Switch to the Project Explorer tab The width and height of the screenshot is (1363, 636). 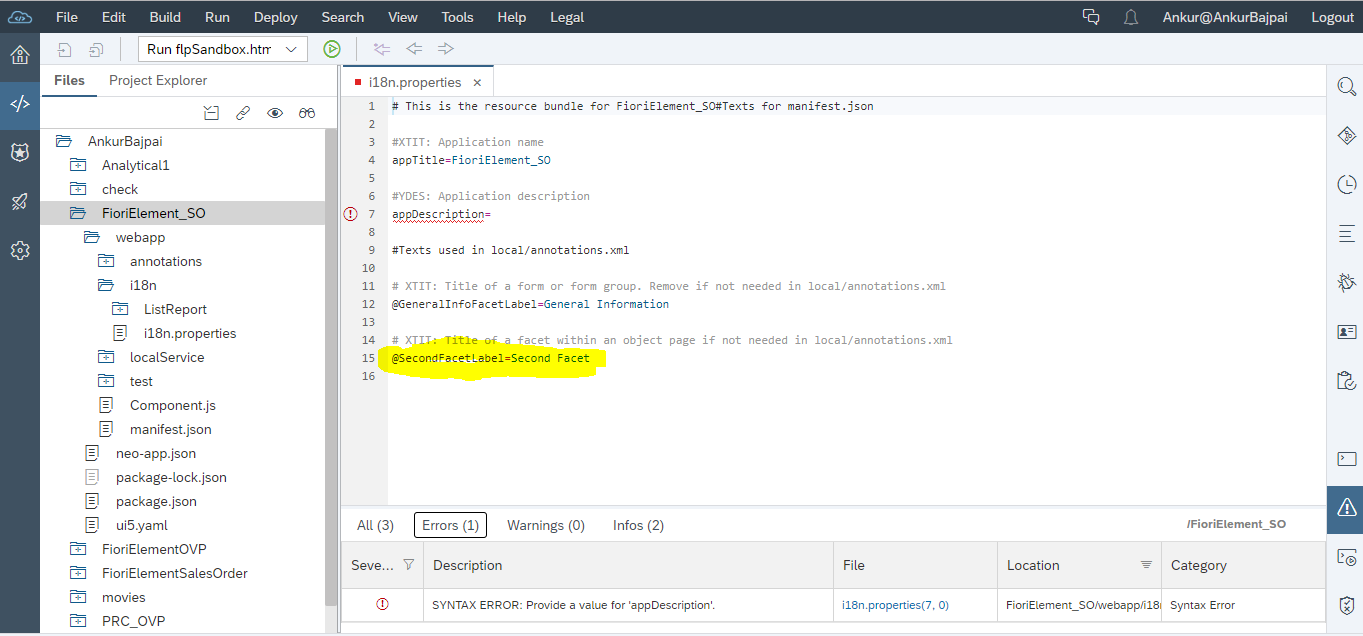pyautogui.click(x=158, y=80)
